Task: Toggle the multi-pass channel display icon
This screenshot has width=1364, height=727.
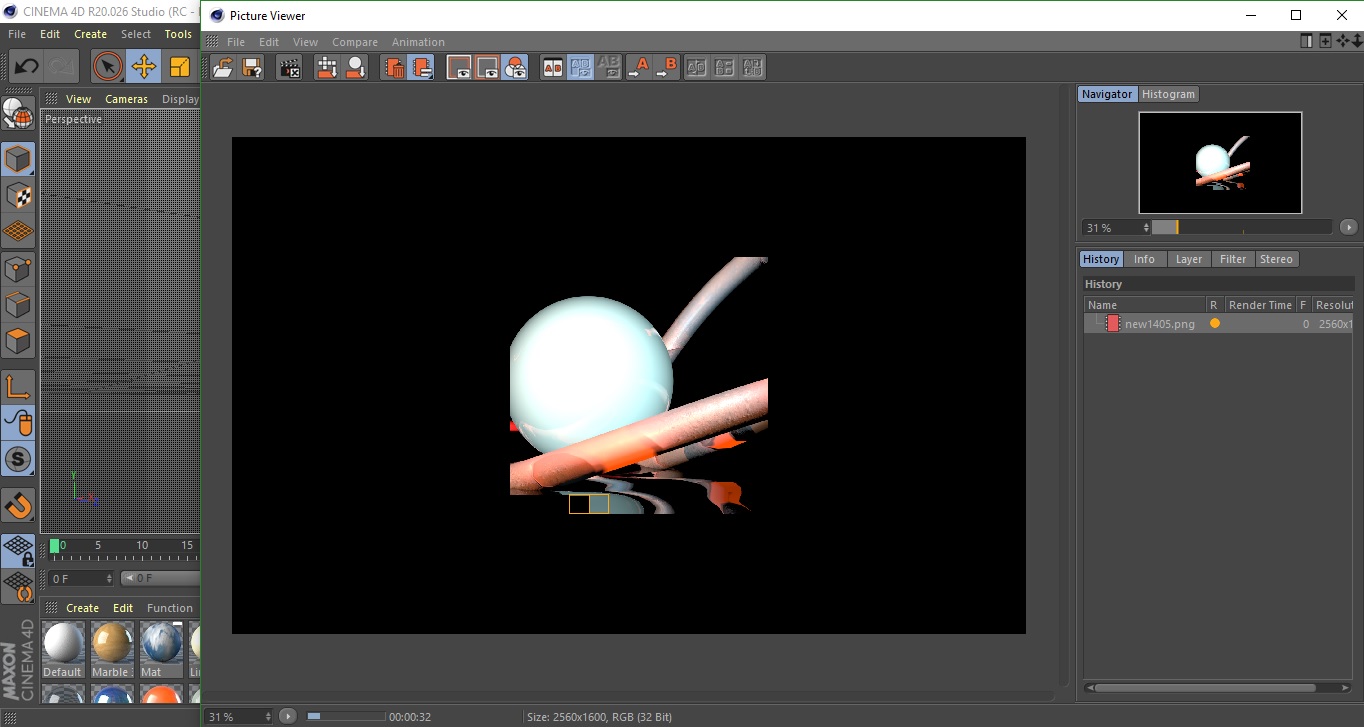Action: [x=515, y=68]
